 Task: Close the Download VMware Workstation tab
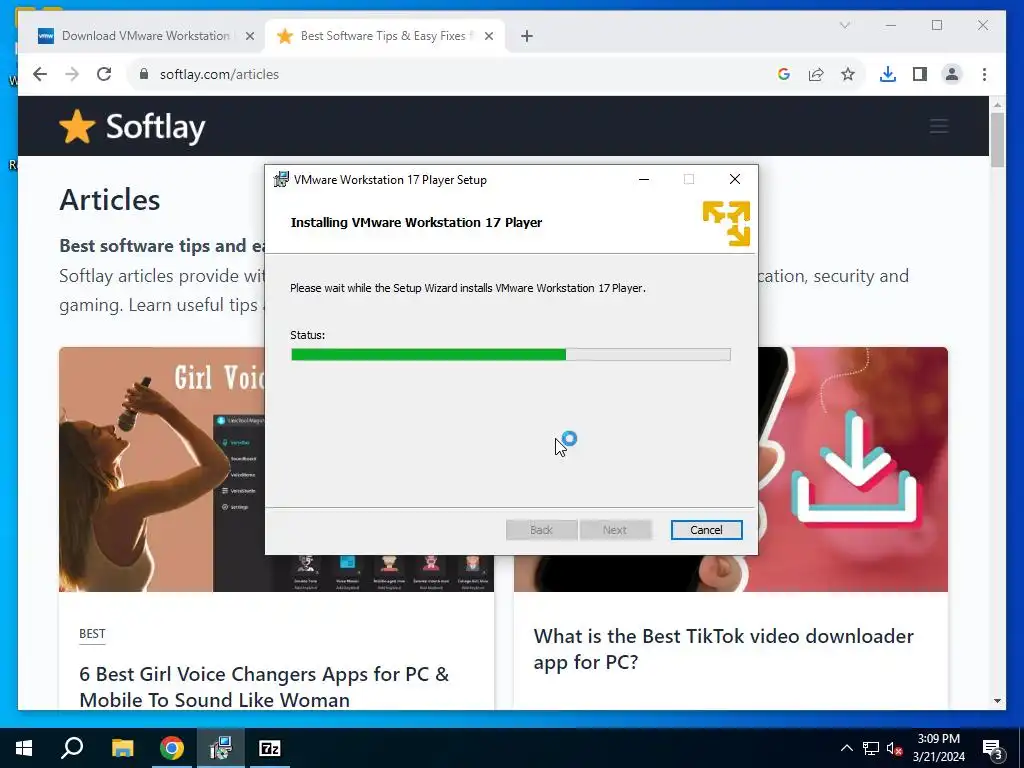pos(249,36)
